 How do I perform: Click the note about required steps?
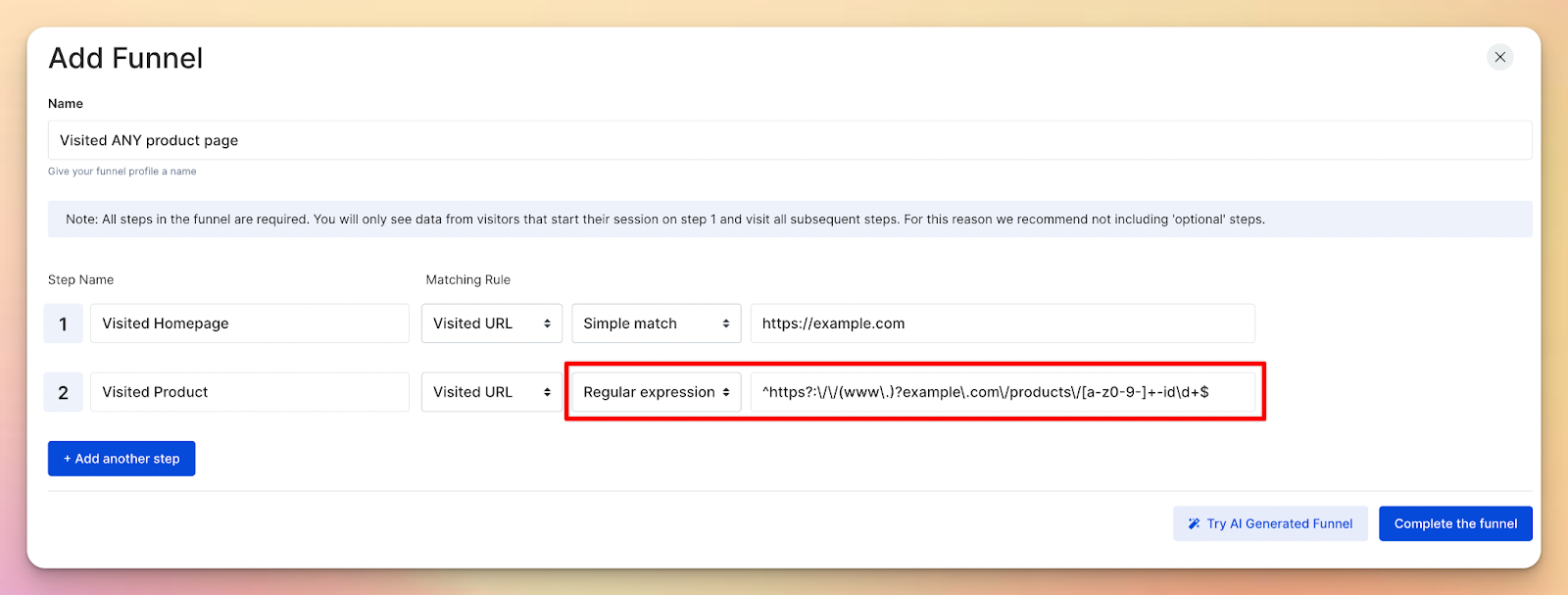(x=664, y=220)
